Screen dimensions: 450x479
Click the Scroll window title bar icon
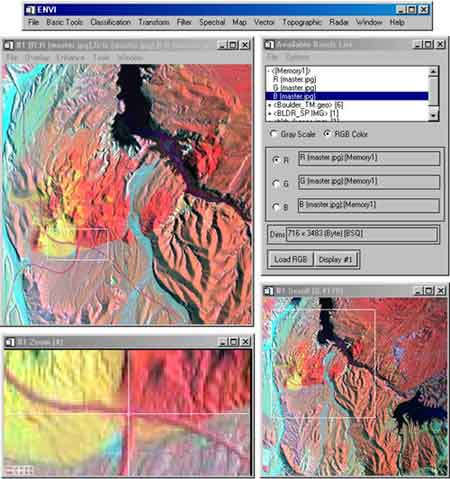click(268, 291)
